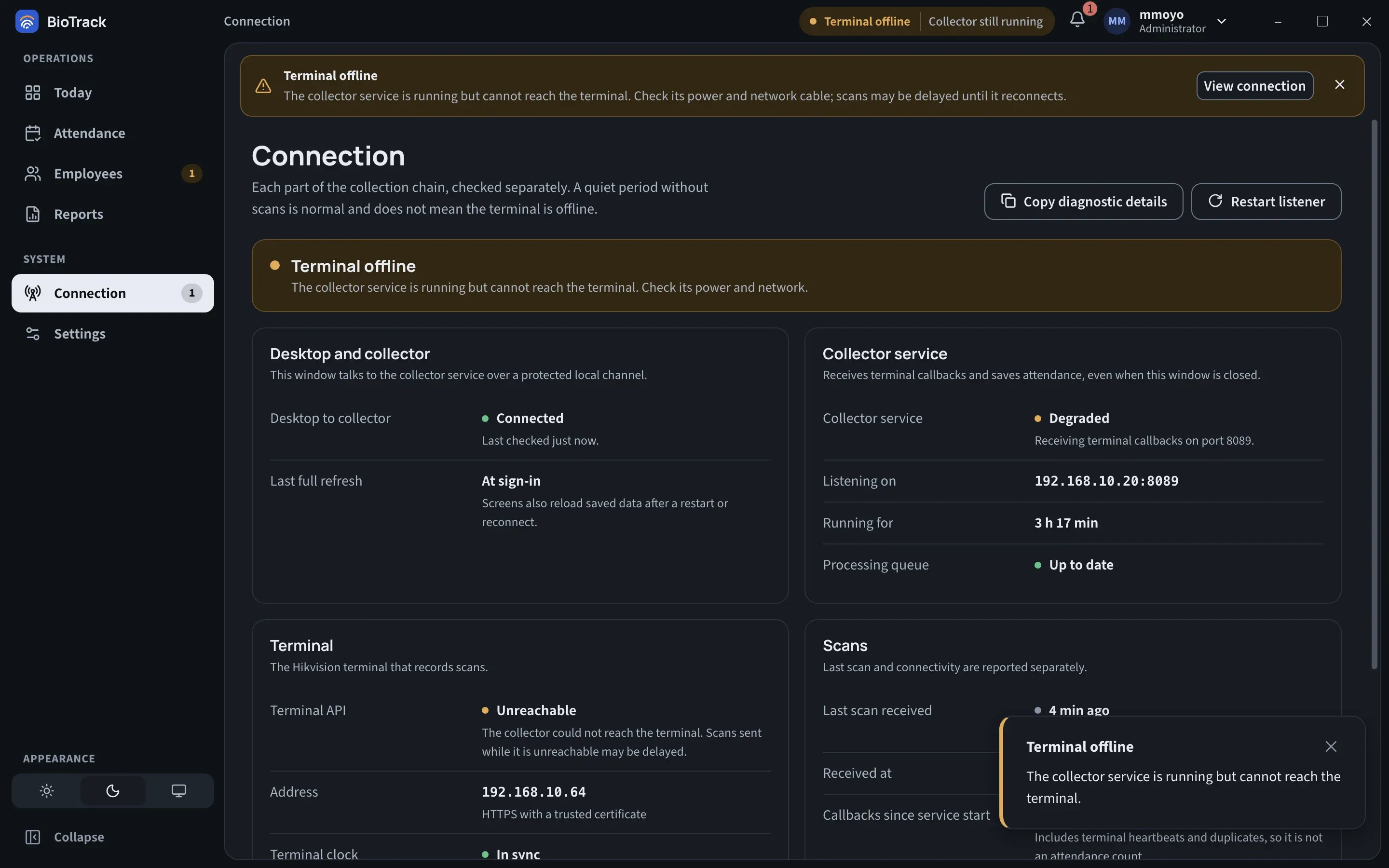Click the Today grid icon

[x=33, y=93]
